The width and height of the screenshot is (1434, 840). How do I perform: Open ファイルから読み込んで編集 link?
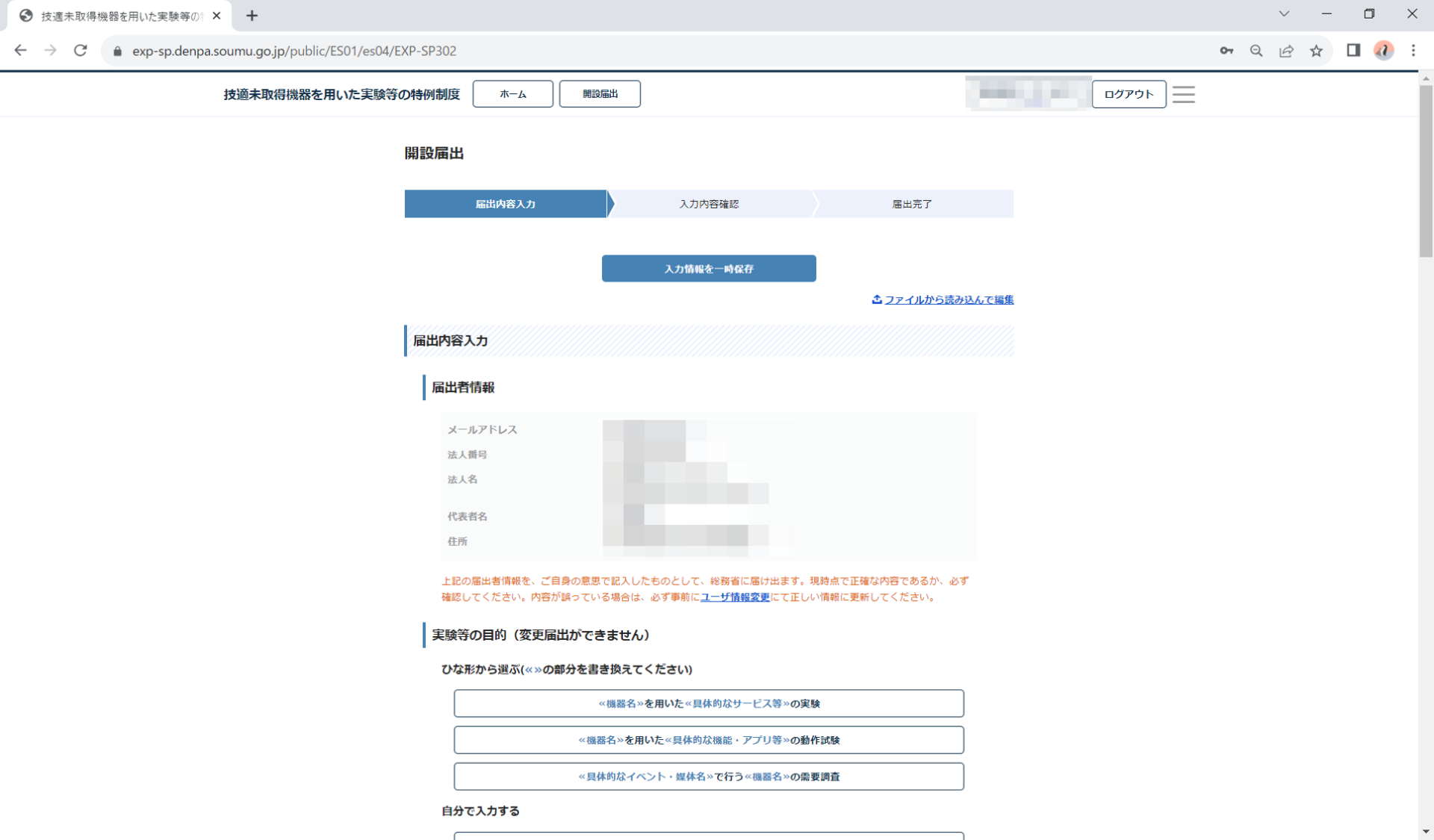point(948,299)
